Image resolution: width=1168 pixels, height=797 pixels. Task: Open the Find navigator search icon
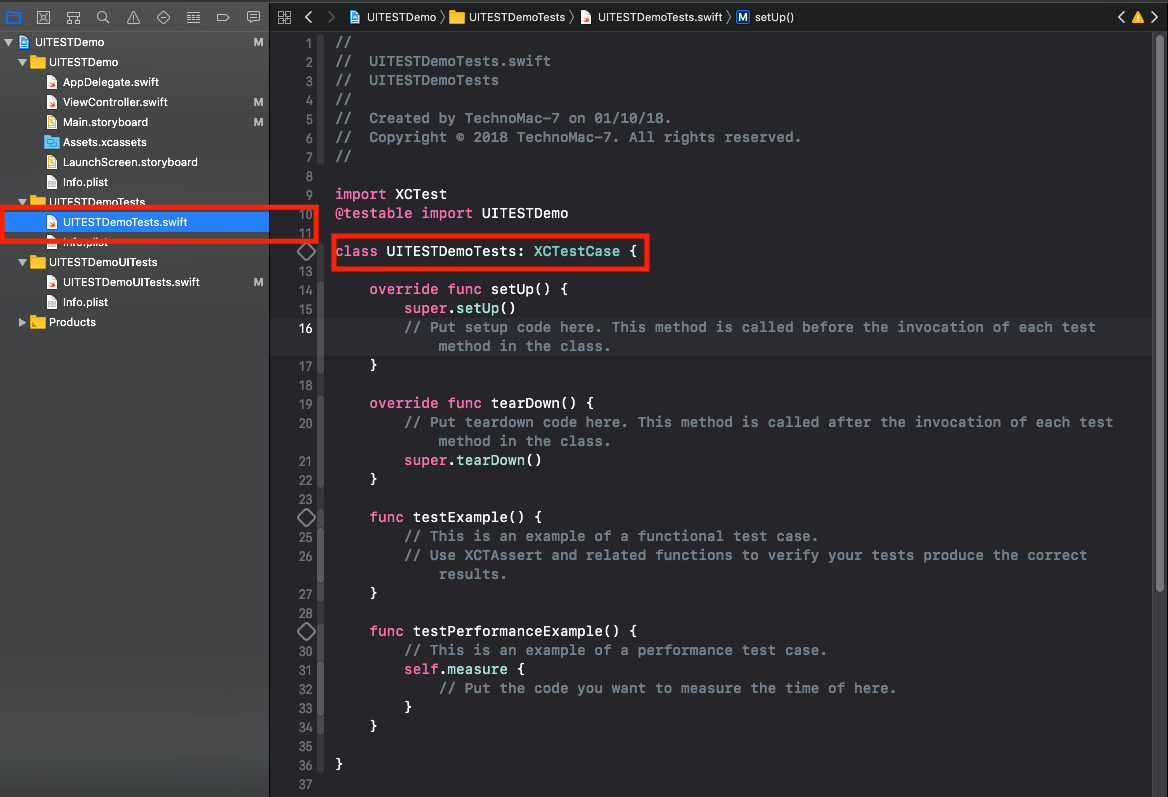point(103,17)
